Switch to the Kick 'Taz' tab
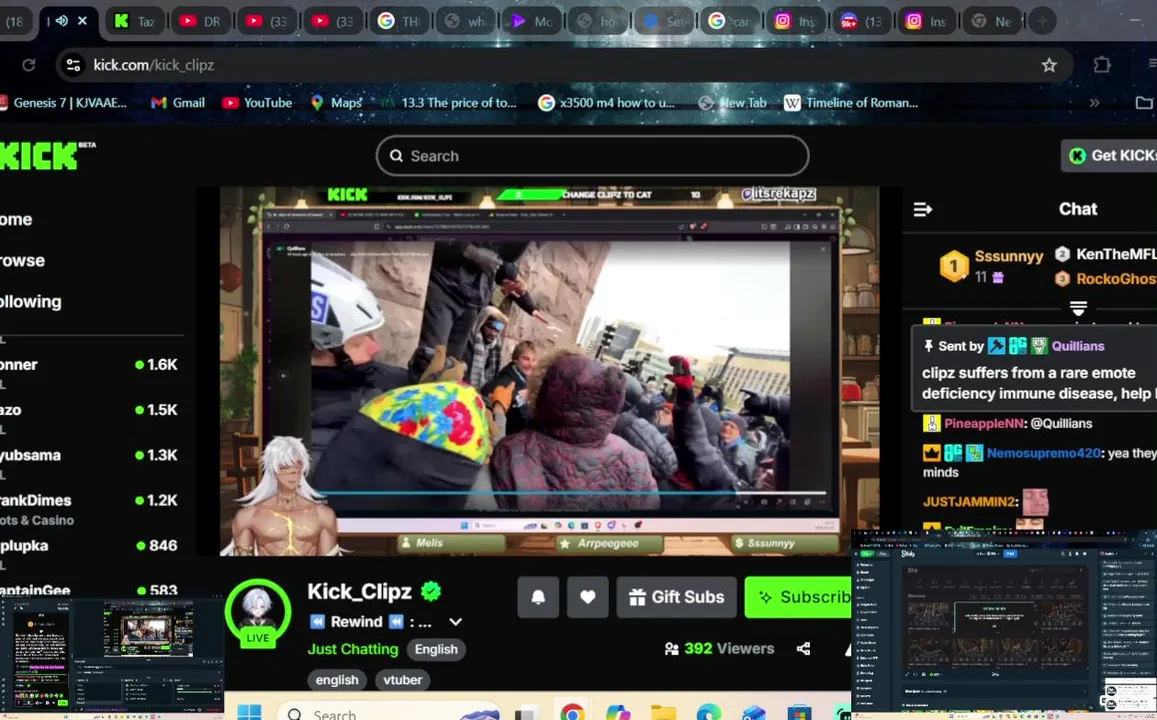This screenshot has height=720, width=1157. pyautogui.click(x=135, y=21)
